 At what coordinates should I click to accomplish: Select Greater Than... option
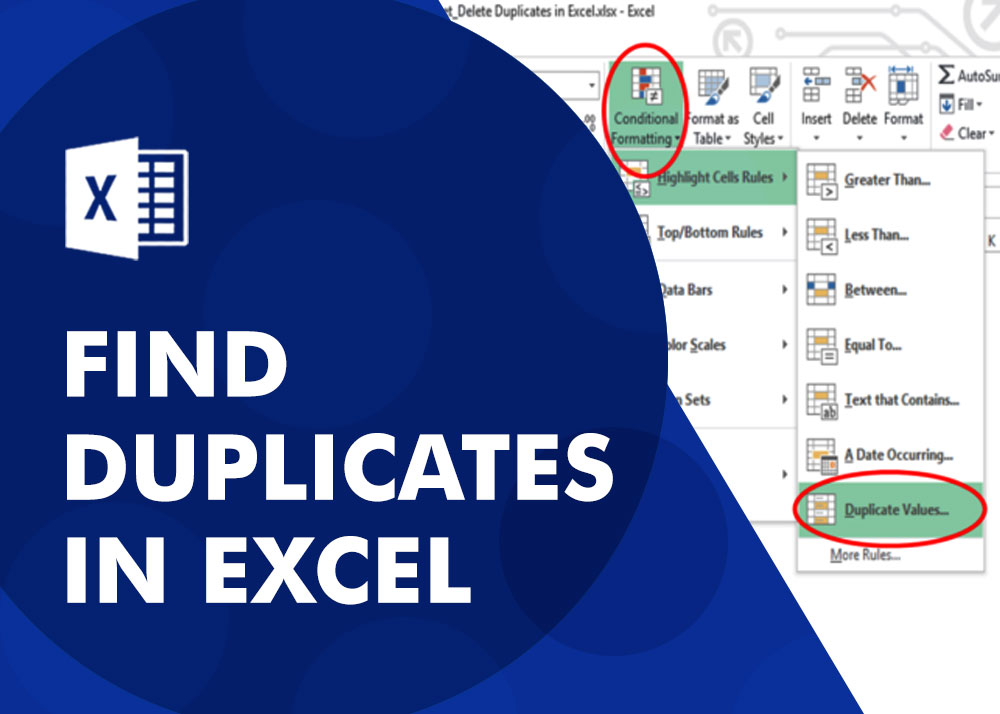[890, 180]
